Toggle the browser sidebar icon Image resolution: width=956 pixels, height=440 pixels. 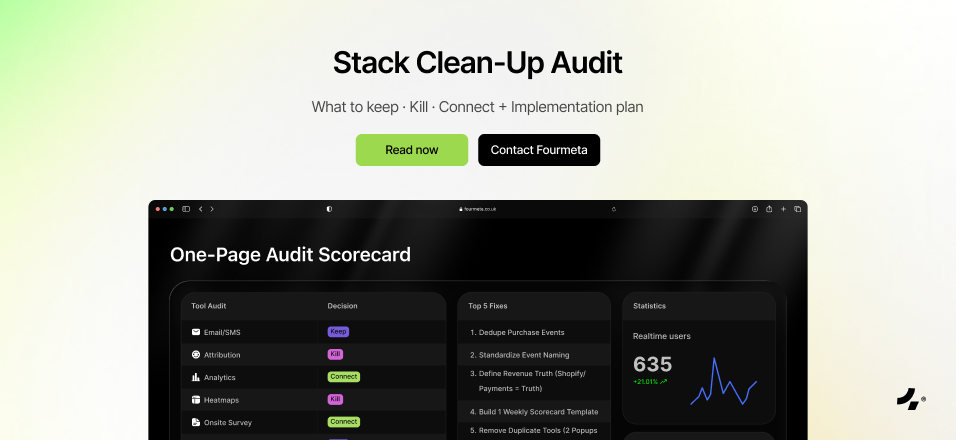click(x=186, y=209)
